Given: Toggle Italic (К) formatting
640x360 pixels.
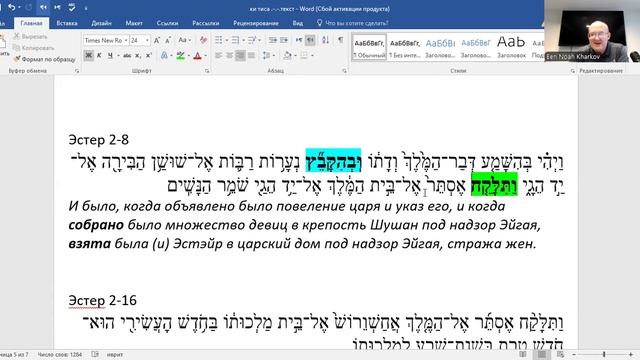Looking at the screenshot, I should click(99, 55).
